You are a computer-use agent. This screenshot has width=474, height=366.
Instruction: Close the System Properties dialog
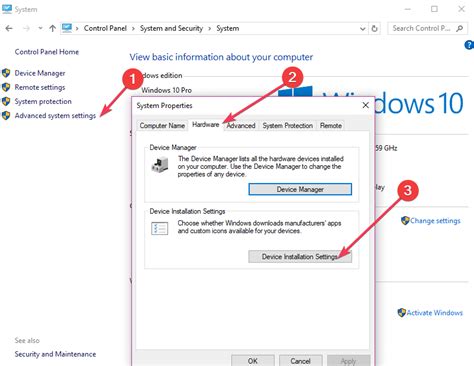[366, 105]
